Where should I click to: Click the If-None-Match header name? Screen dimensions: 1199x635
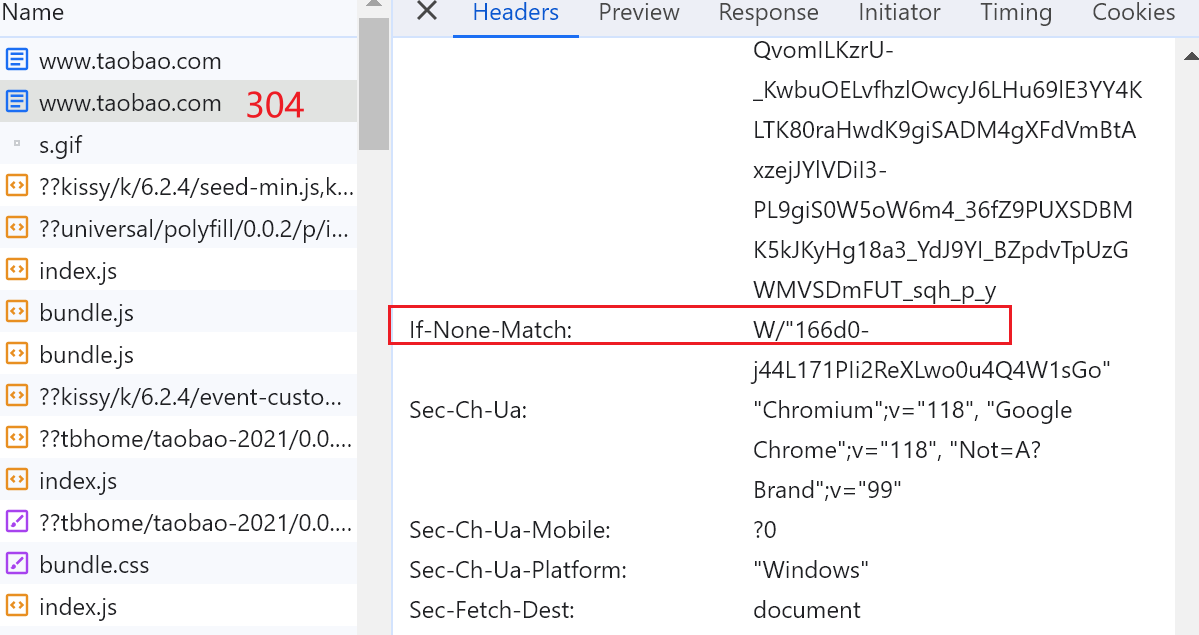490,329
